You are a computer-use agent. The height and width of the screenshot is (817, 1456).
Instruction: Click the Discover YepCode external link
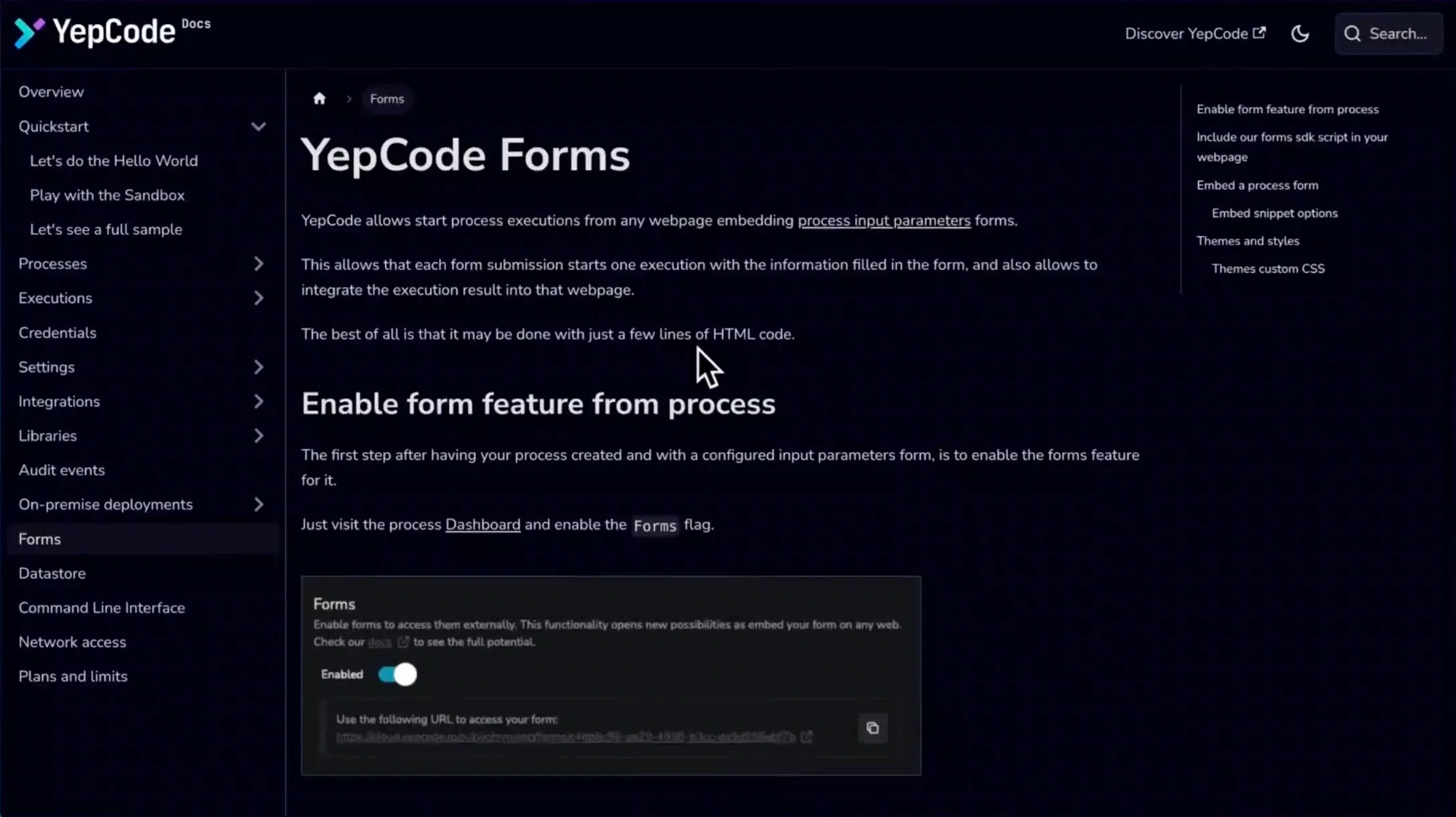click(x=1195, y=33)
